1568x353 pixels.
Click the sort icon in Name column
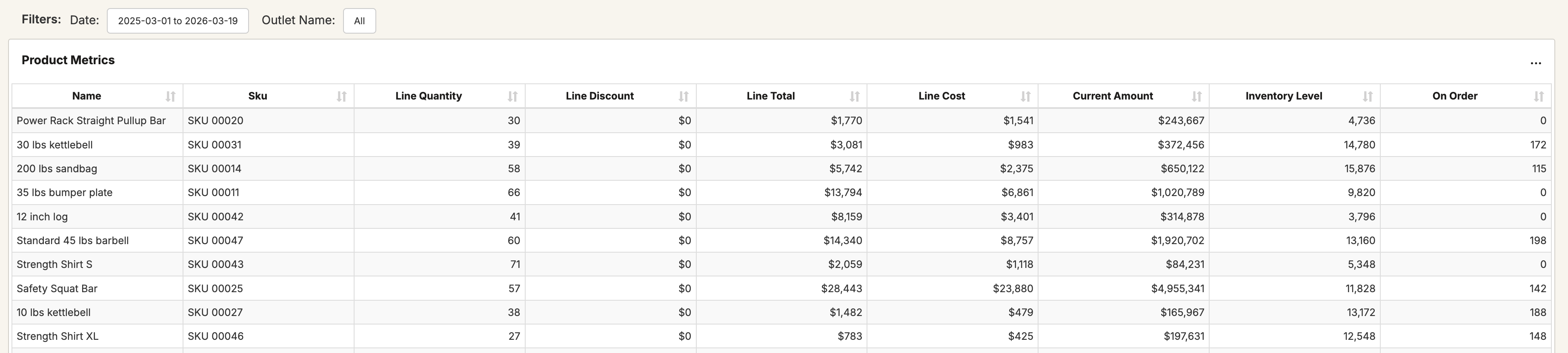(170, 96)
